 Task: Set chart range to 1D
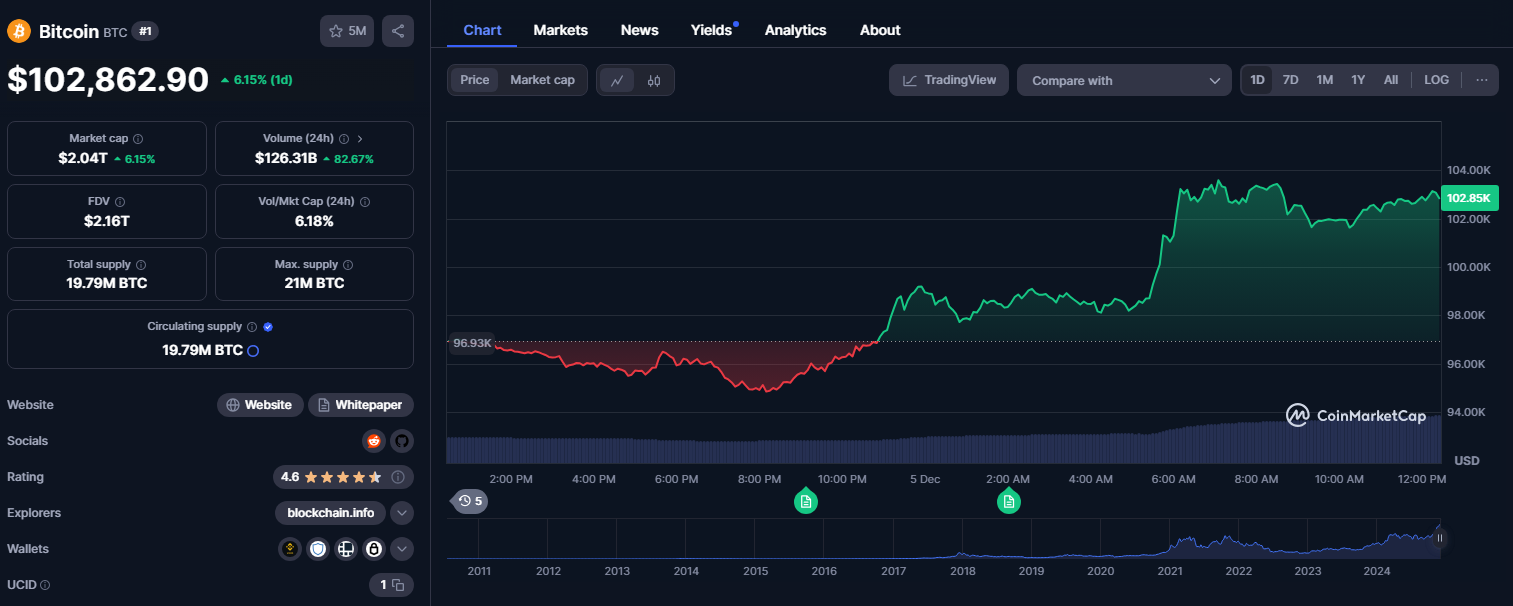(x=1258, y=80)
